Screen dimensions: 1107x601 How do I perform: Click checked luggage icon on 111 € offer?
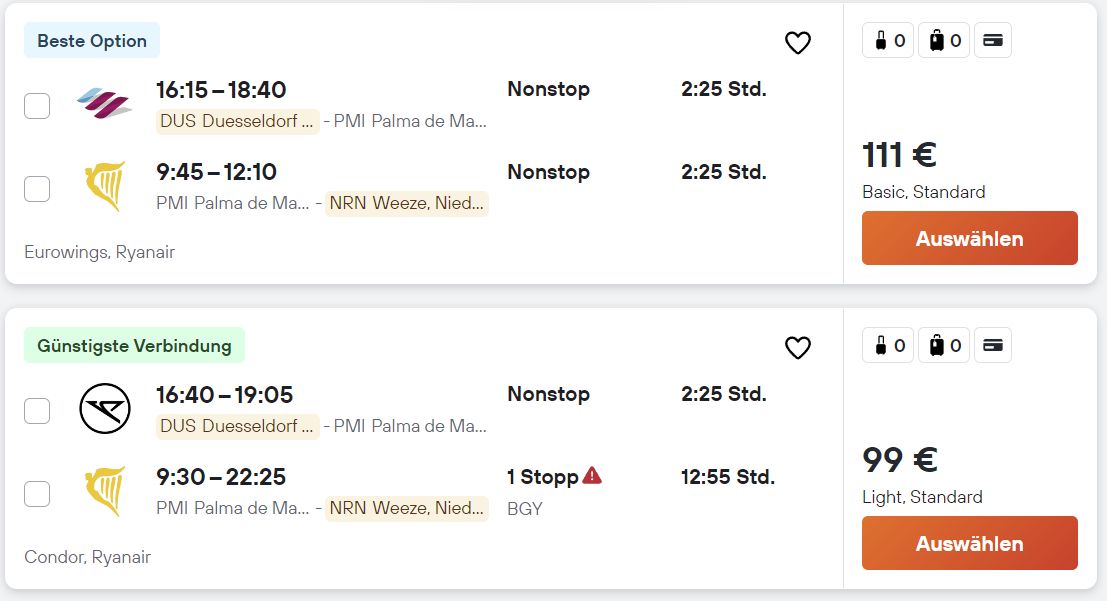click(x=945, y=40)
